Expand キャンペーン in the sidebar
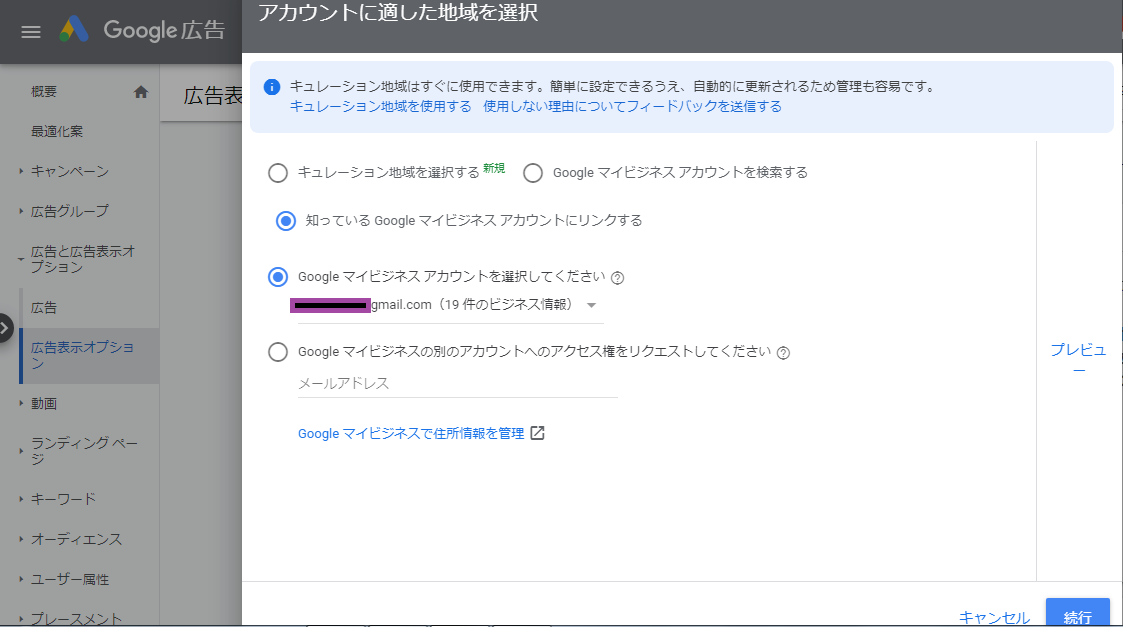Viewport: 1123px width, 627px height. (21, 171)
